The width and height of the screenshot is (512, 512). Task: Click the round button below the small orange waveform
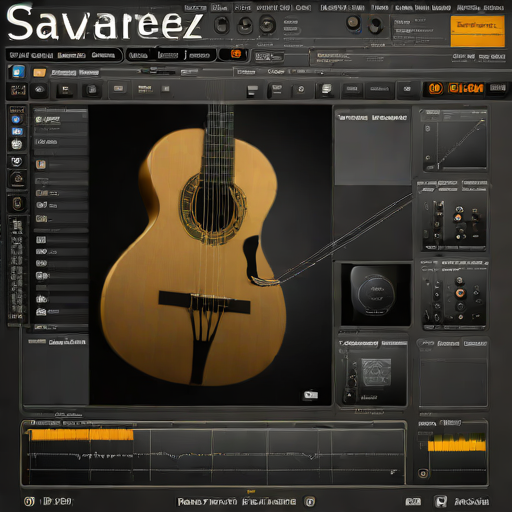[423, 473]
